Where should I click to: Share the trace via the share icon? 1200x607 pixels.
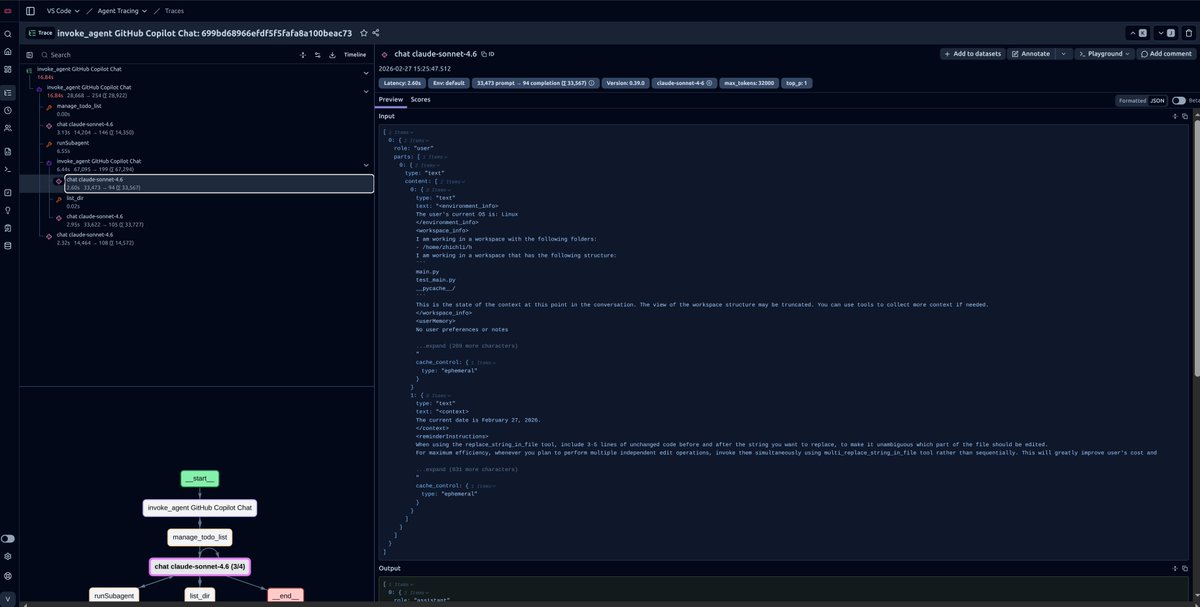(376, 33)
